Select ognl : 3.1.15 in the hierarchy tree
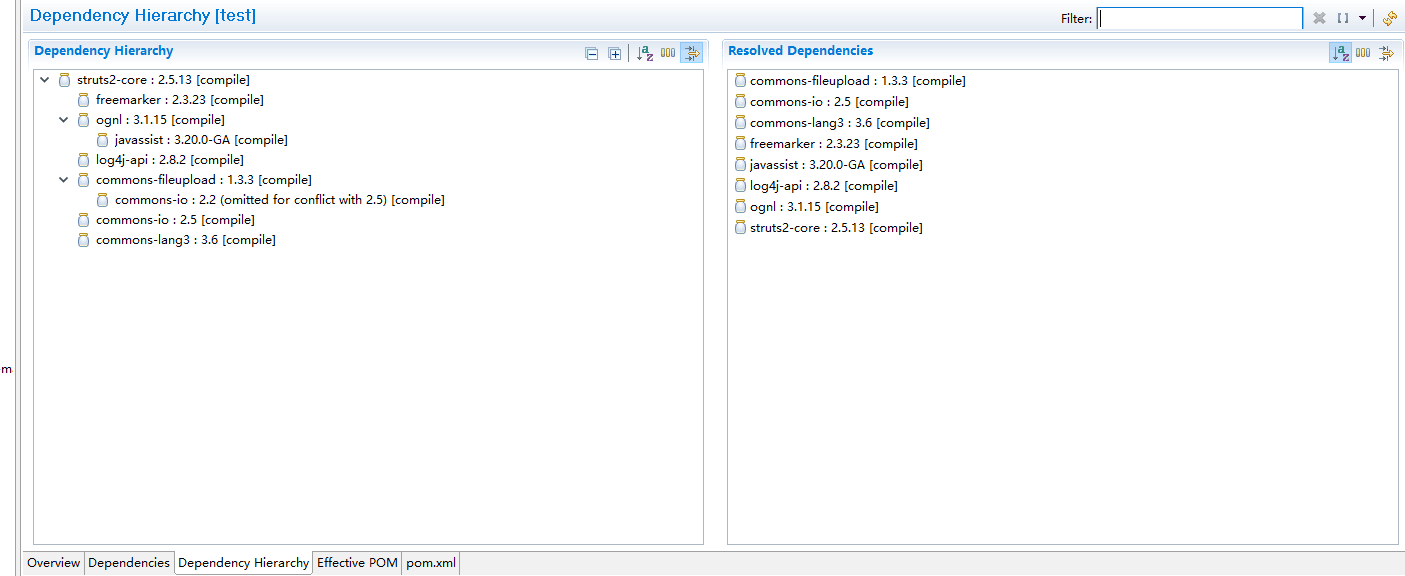Viewport: 1405px width, 576px height. coord(160,120)
